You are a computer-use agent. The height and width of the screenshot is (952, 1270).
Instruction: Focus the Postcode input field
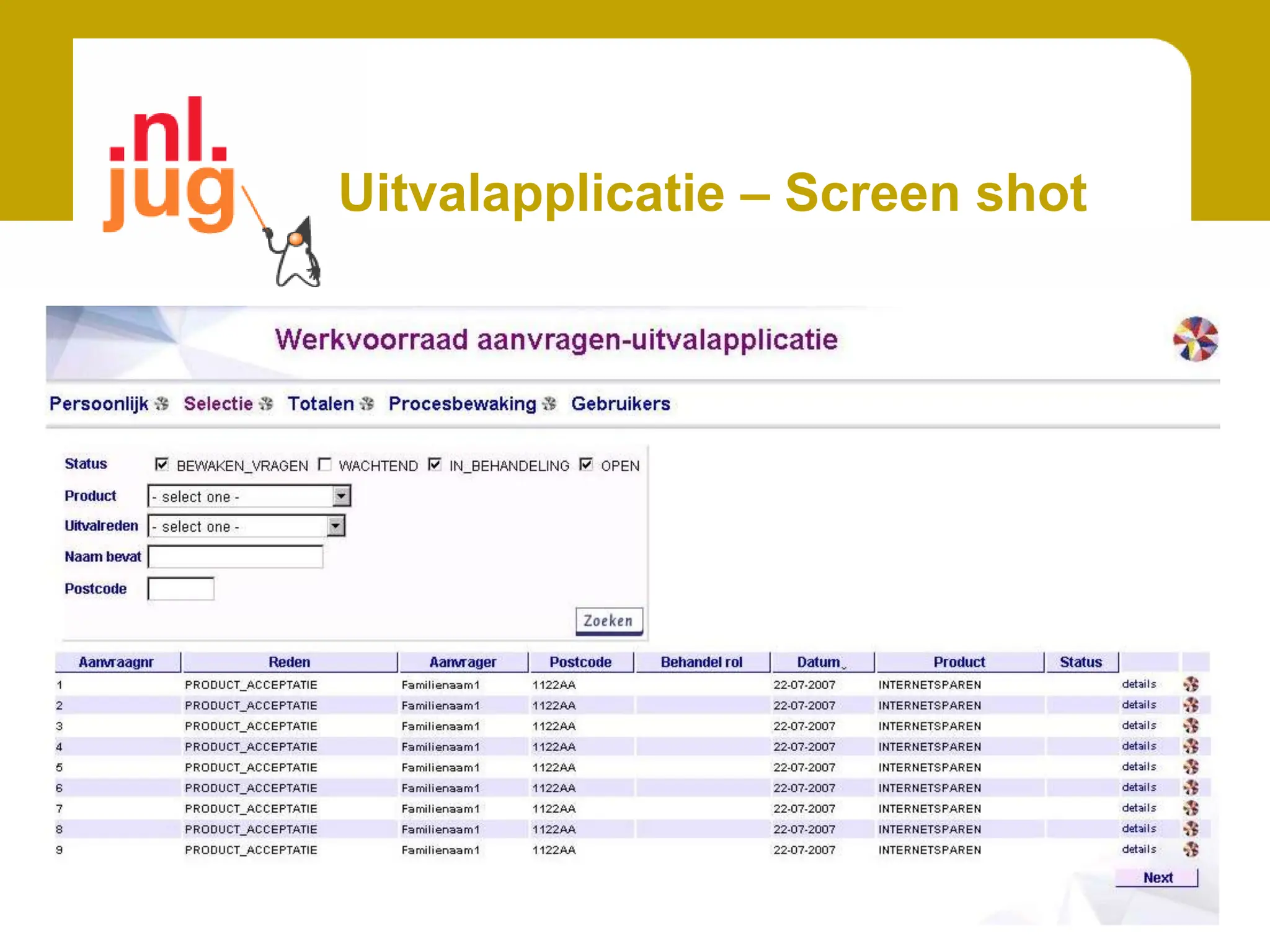181,589
